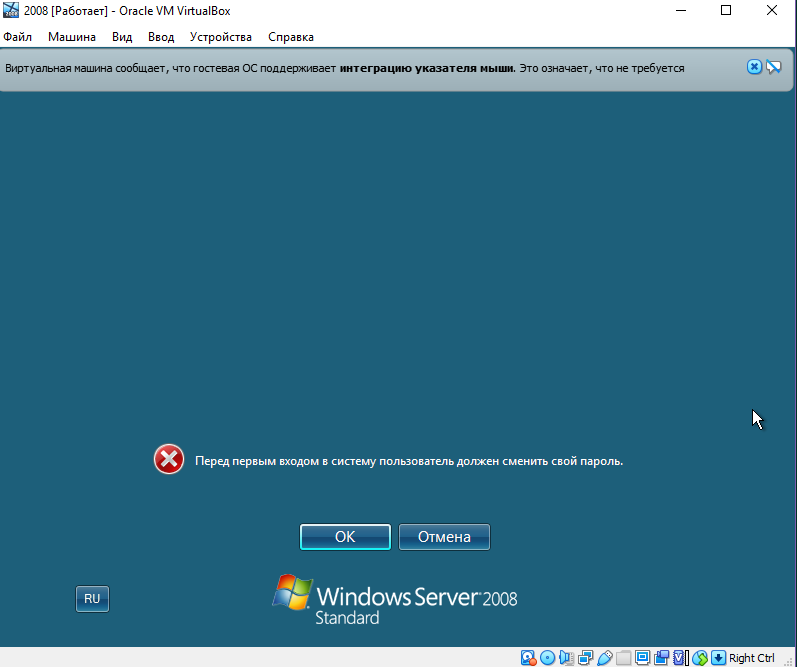The width and height of the screenshot is (797, 667).
Task: Click the video capture indicator icon
Action: coord(661,658)
